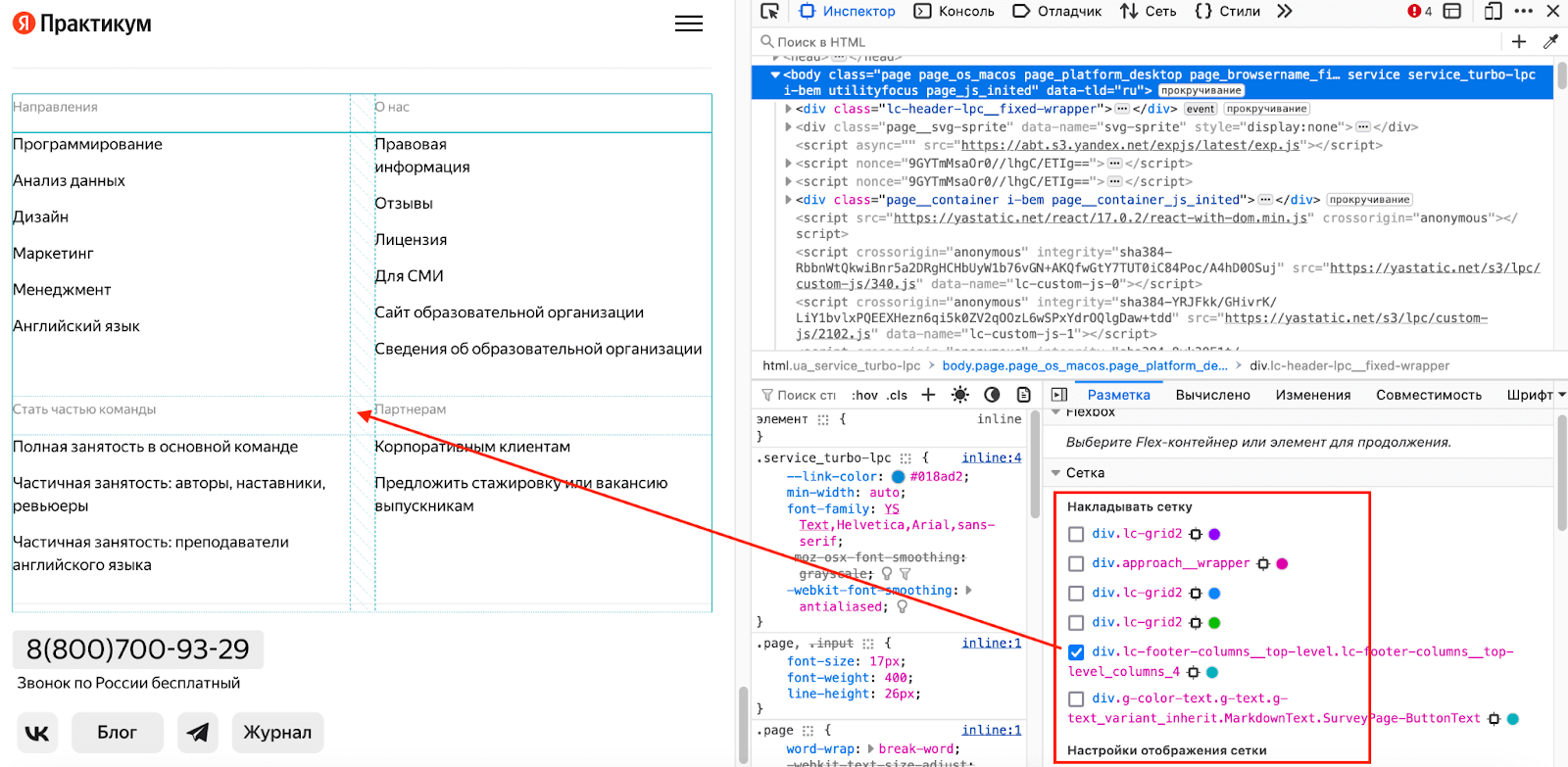
Task: Toggle .cls classes panel
Action: (x=897, y=395)
